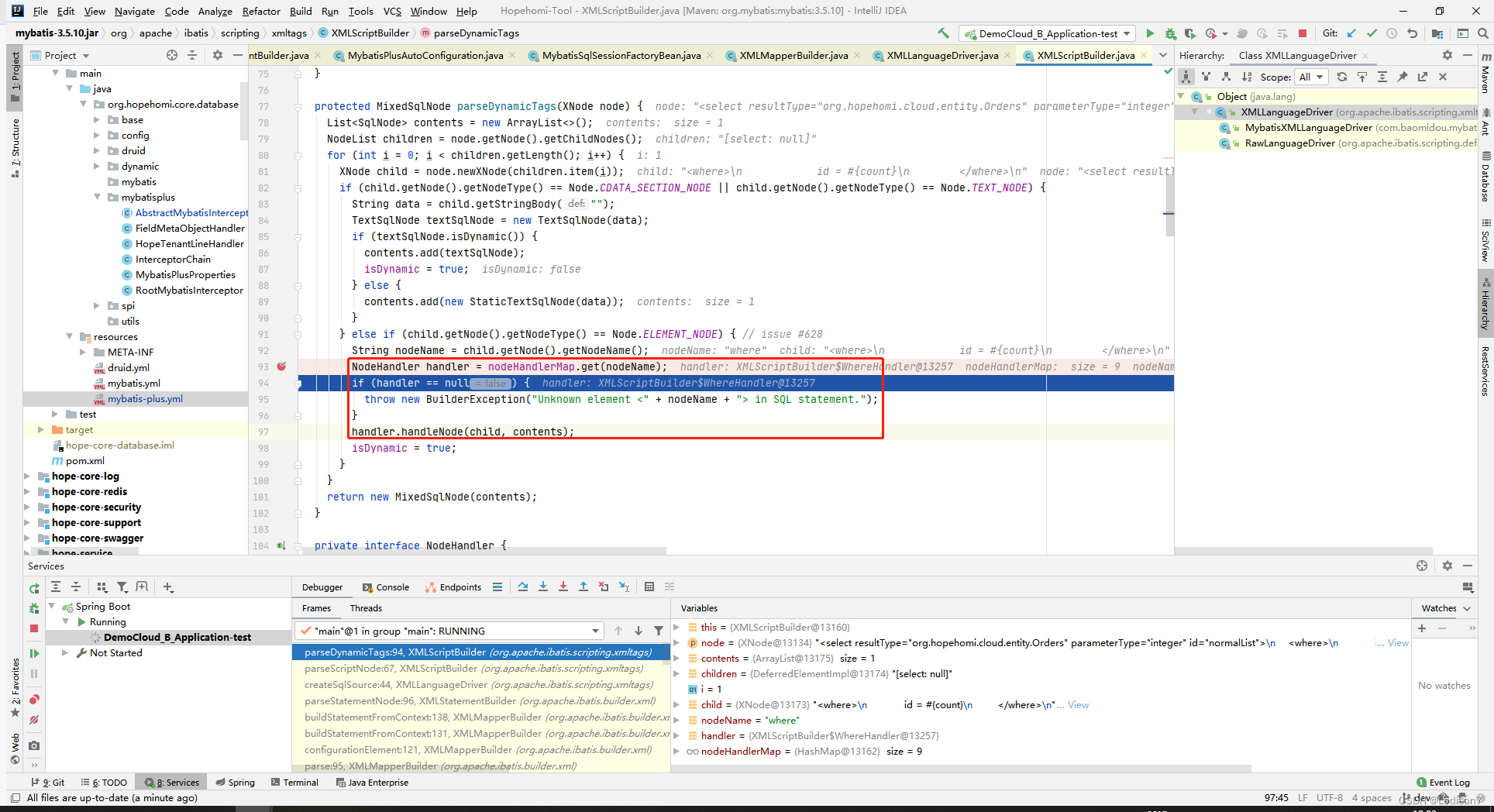Viewport: 1494px width, 812px height.
Task: Add a service with the plus icon
Action: 168,587
